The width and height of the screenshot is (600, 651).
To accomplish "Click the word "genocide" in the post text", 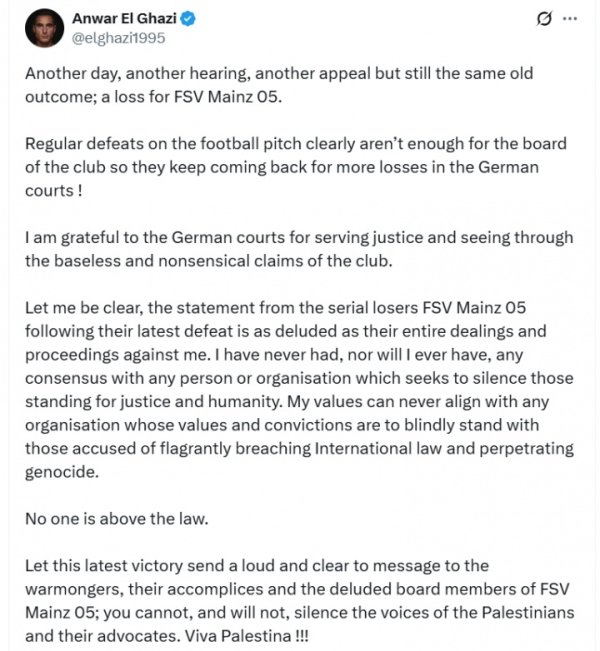I will pos(62,473).
